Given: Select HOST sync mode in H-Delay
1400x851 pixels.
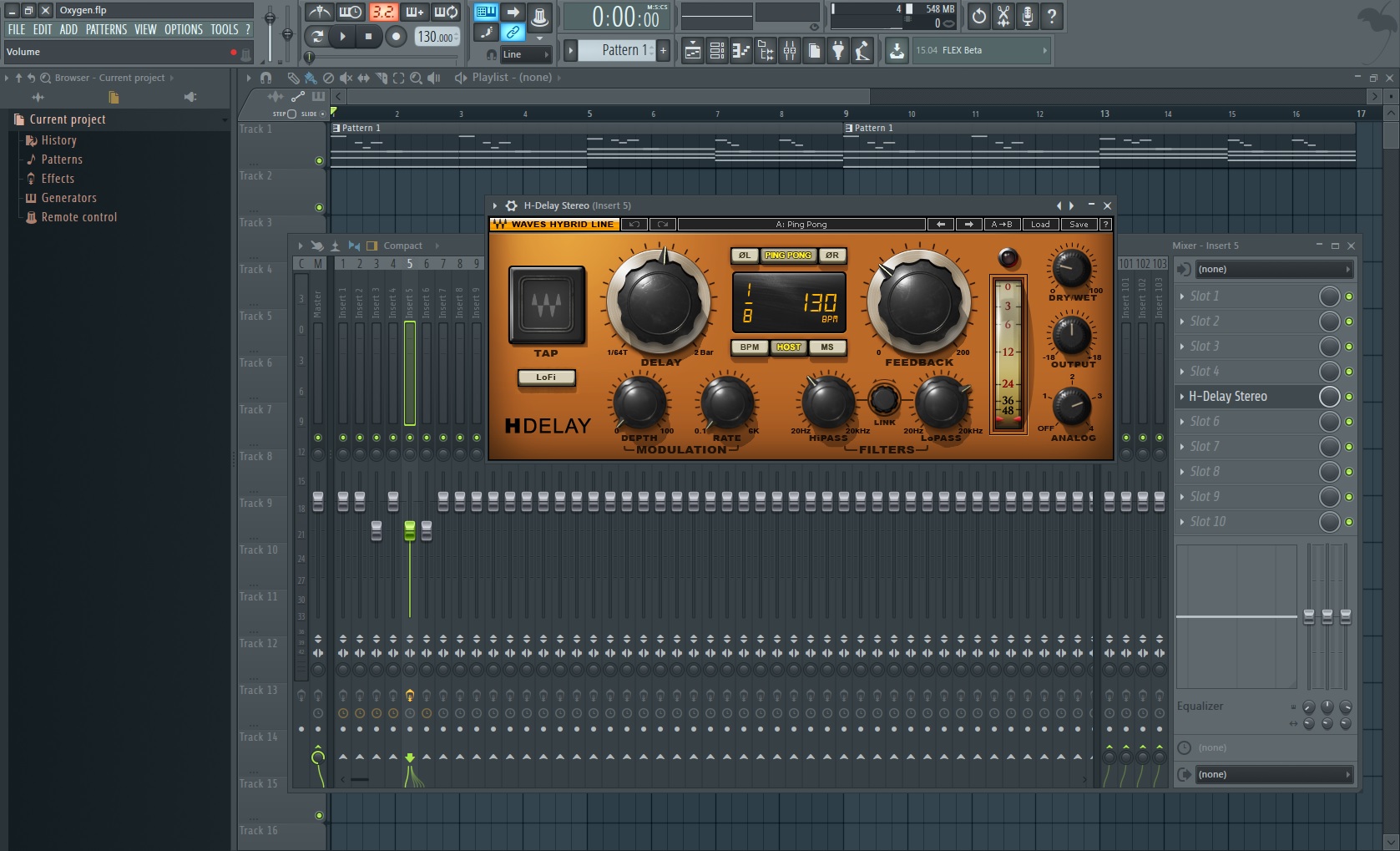Looking at the screenshot, I should (x=788, y=347).
